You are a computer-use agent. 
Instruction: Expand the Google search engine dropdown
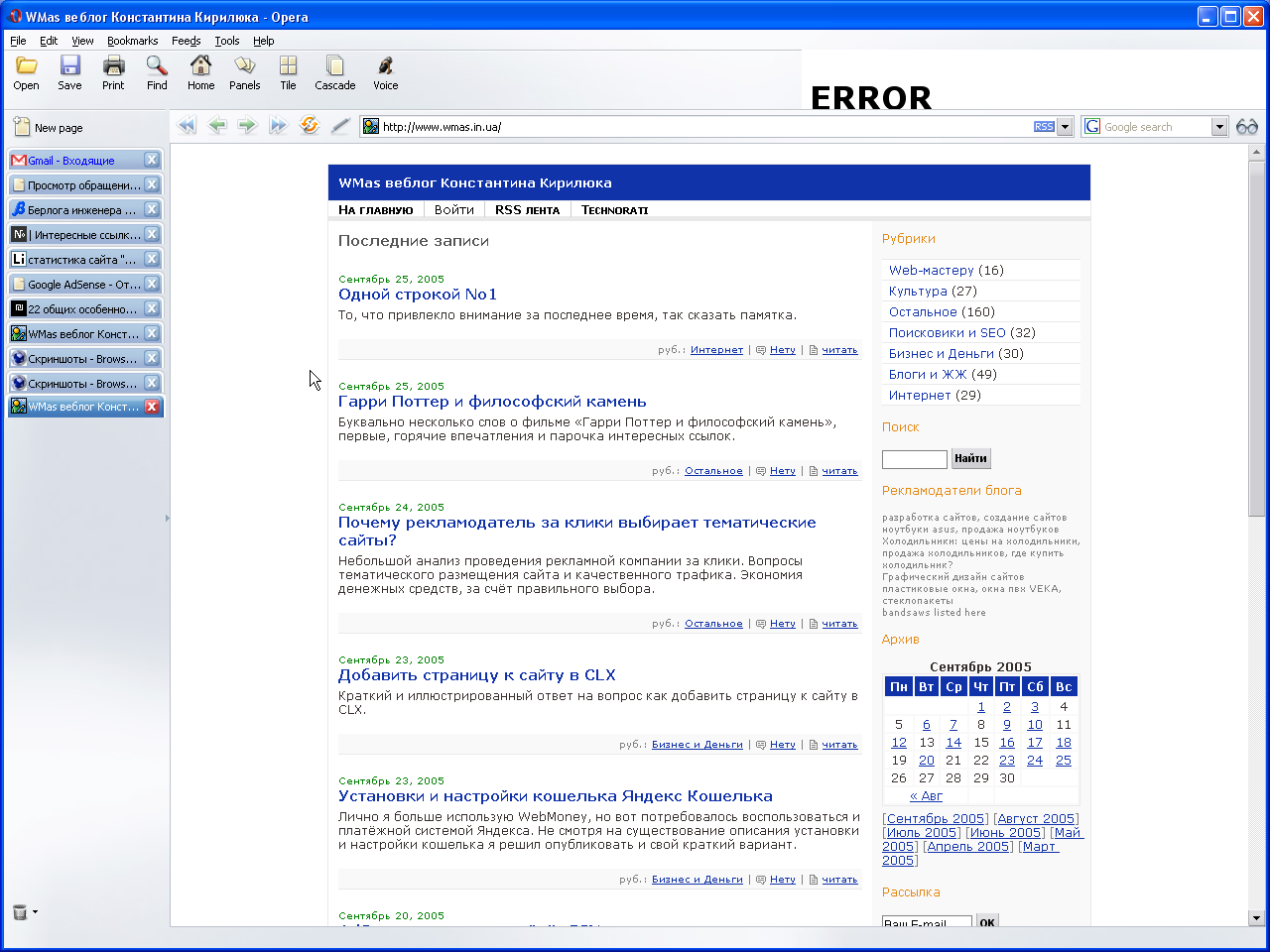click(x=1219, y=127)
